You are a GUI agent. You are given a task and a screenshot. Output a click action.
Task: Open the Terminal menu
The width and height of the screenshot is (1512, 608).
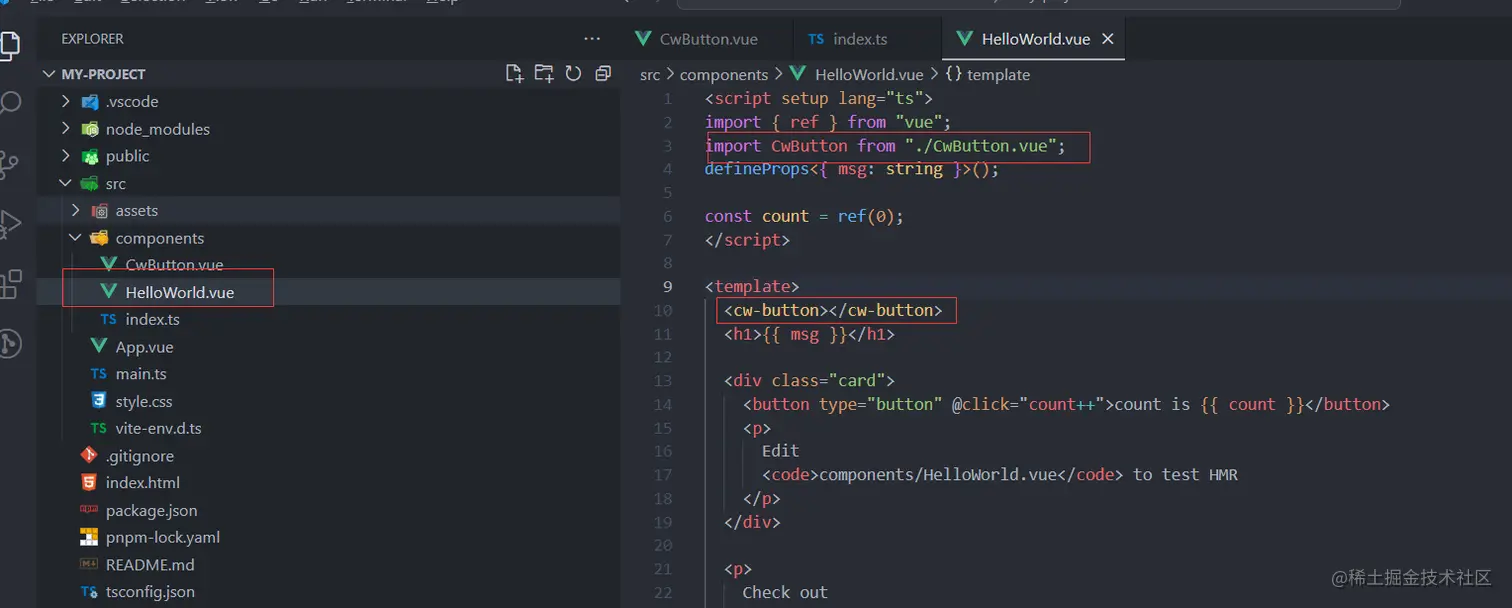tap(375, 3)
